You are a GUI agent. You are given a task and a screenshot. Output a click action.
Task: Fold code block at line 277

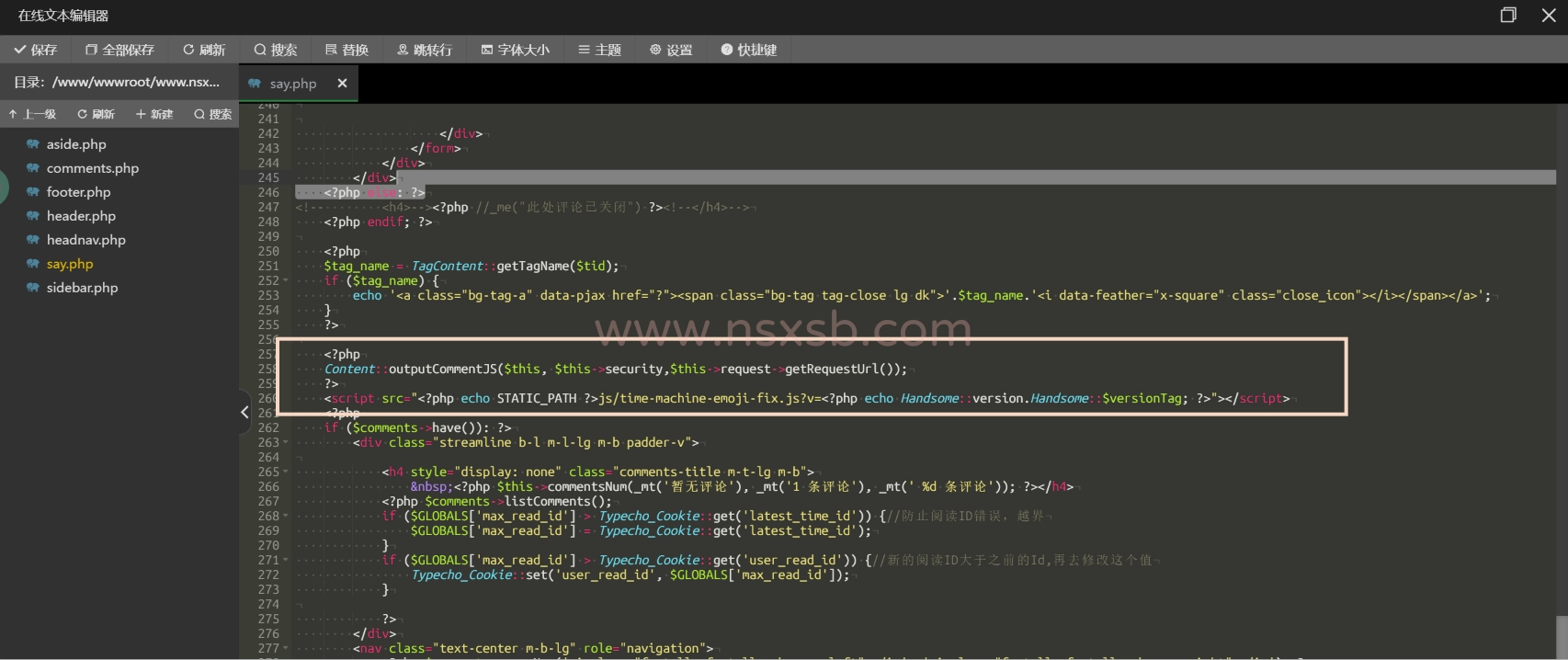pyautogui.click(x=286, y=648)
